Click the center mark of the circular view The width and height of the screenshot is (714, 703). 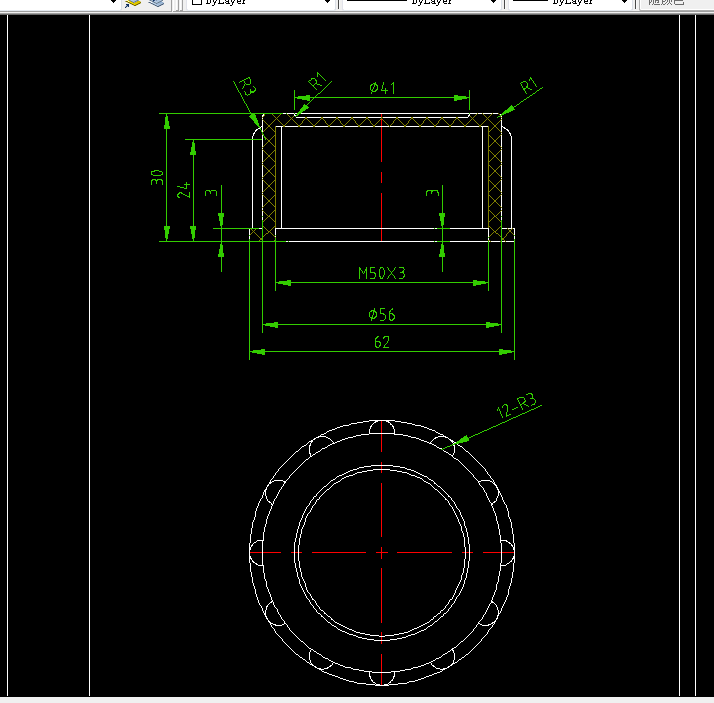click(x=382, y=552)
